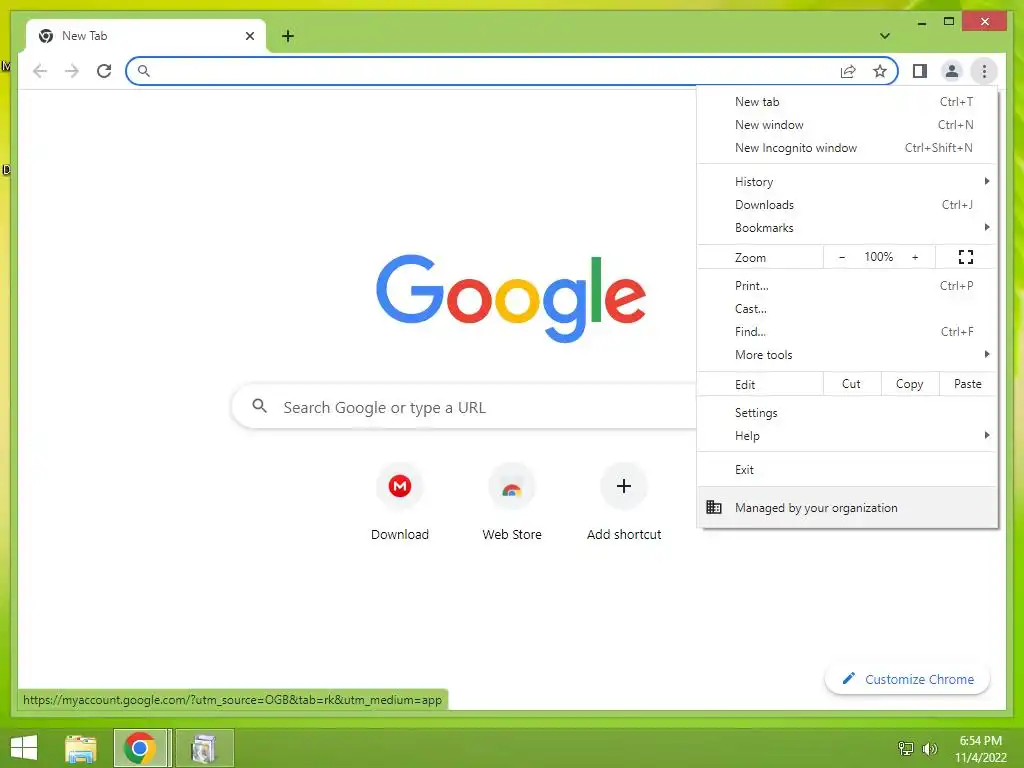Open a new tab with plus button
This screenshot has width=1024, height=768.
pyautogui.click(x=287, y=36)
